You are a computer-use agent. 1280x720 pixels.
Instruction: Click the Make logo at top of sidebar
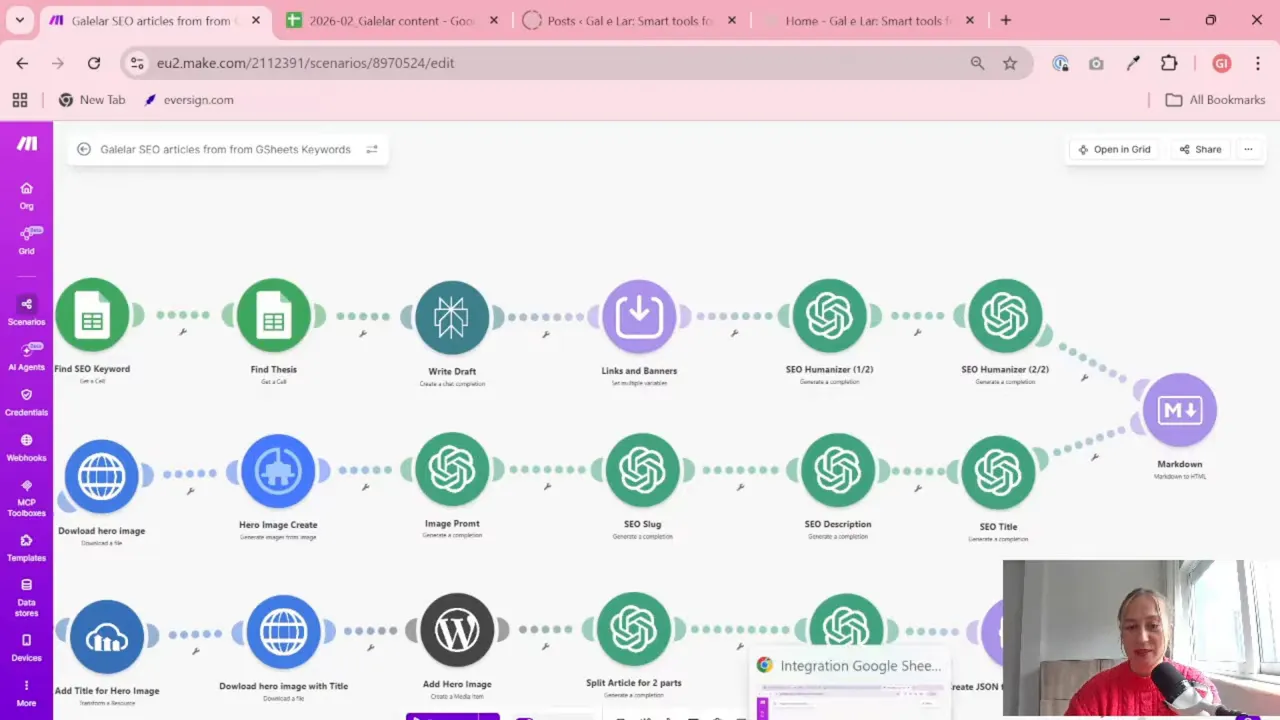point(27,143)
